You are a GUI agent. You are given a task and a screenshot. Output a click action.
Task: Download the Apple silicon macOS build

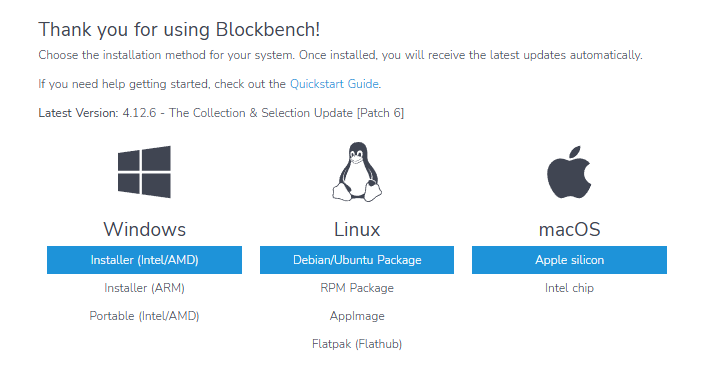569,260
